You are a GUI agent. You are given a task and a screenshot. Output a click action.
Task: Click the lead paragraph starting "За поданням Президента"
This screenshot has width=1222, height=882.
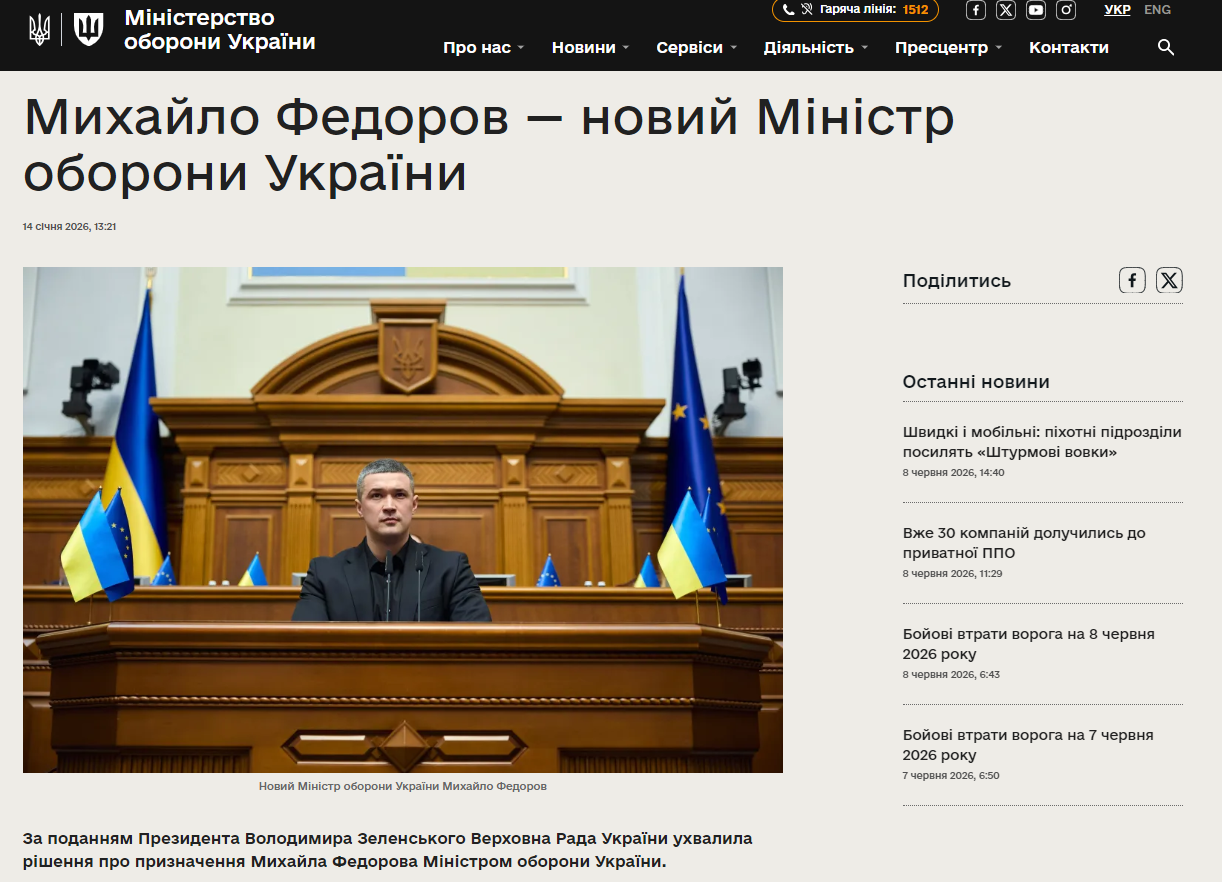tap(388, 849)
